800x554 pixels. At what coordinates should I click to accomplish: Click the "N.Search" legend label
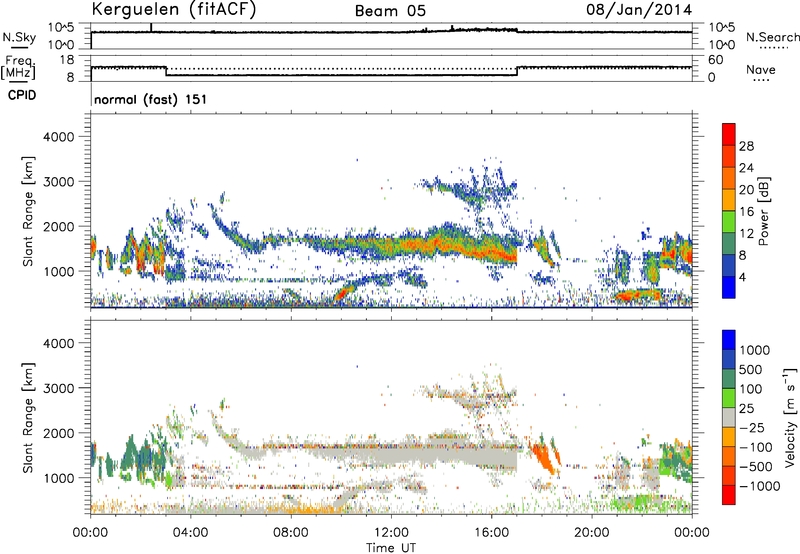(772, 37)
